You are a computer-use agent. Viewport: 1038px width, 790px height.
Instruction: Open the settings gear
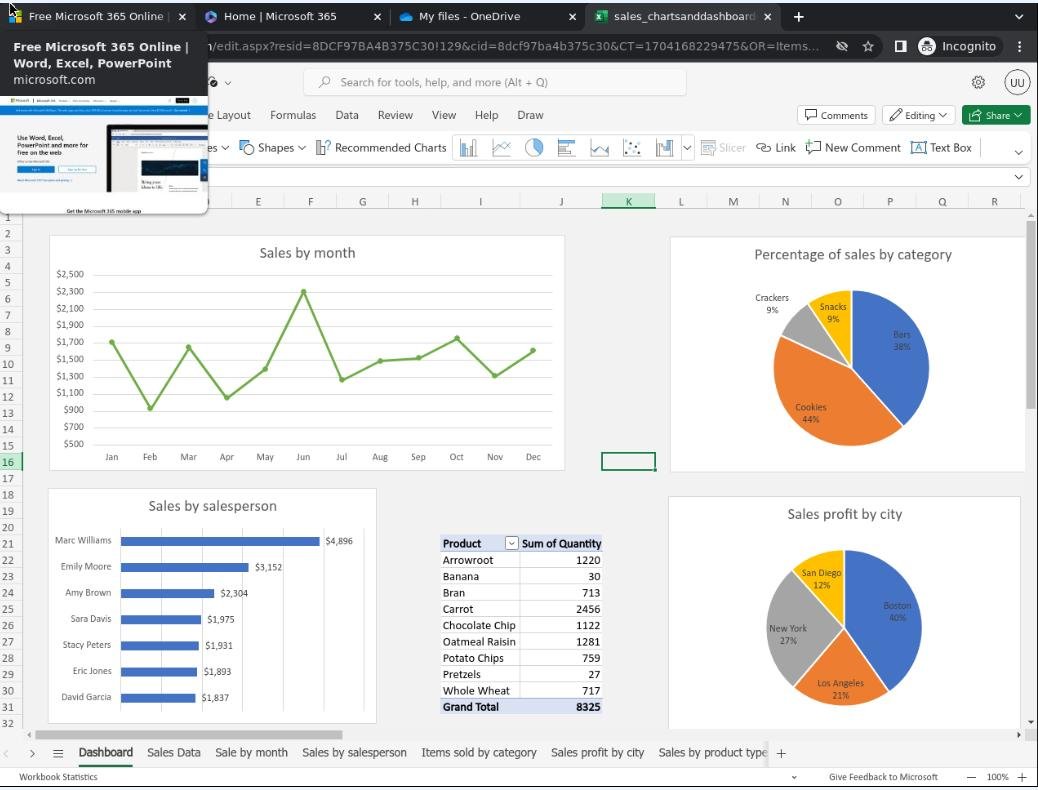click(x=978, y=82)
